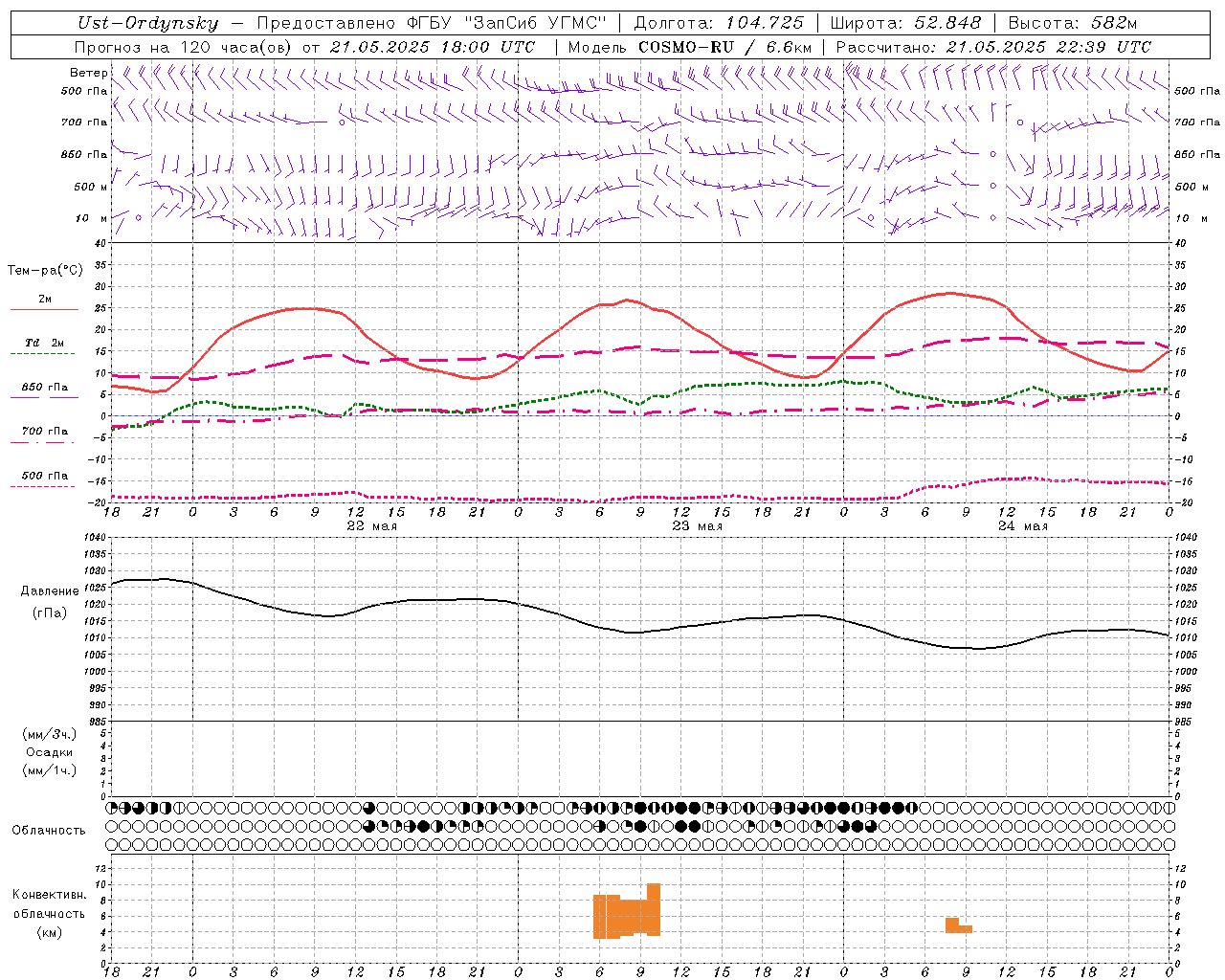Click the 1040 value on the left pressure axis

coord(96,538)
